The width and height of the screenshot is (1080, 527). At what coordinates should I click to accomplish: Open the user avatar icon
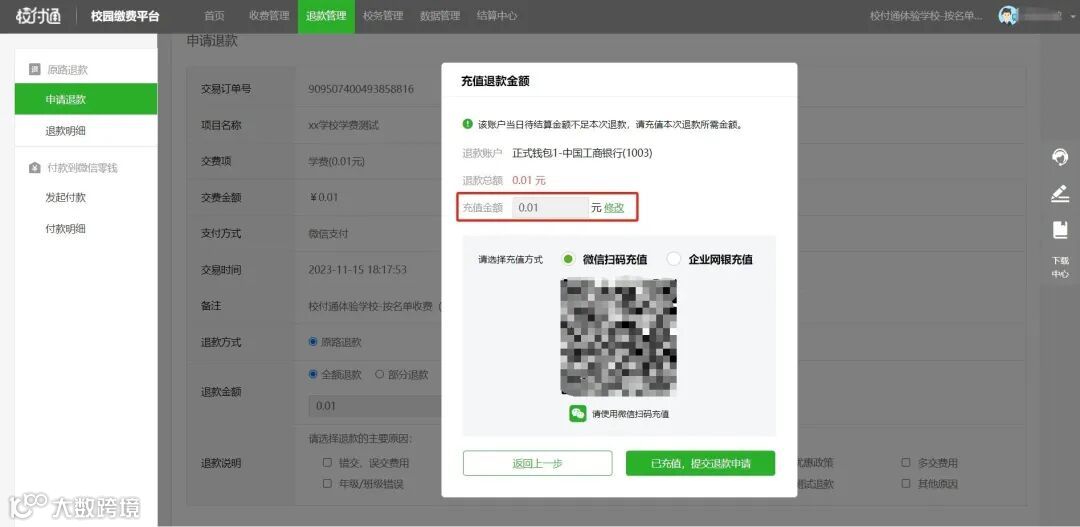(1008, 15)
